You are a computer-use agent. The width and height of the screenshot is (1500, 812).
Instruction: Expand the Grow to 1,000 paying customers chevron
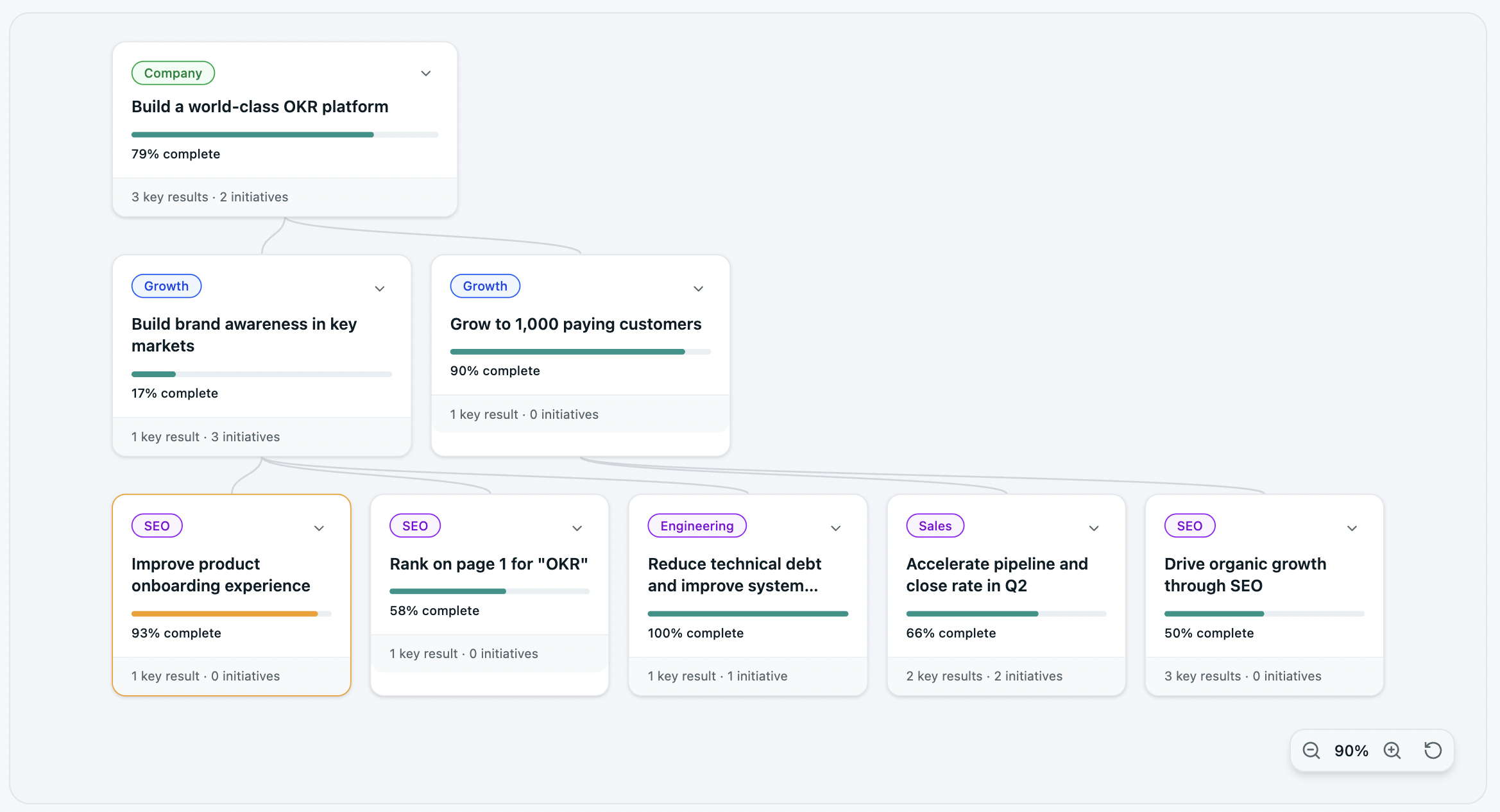pyautogui.click(x=699, y=288)
